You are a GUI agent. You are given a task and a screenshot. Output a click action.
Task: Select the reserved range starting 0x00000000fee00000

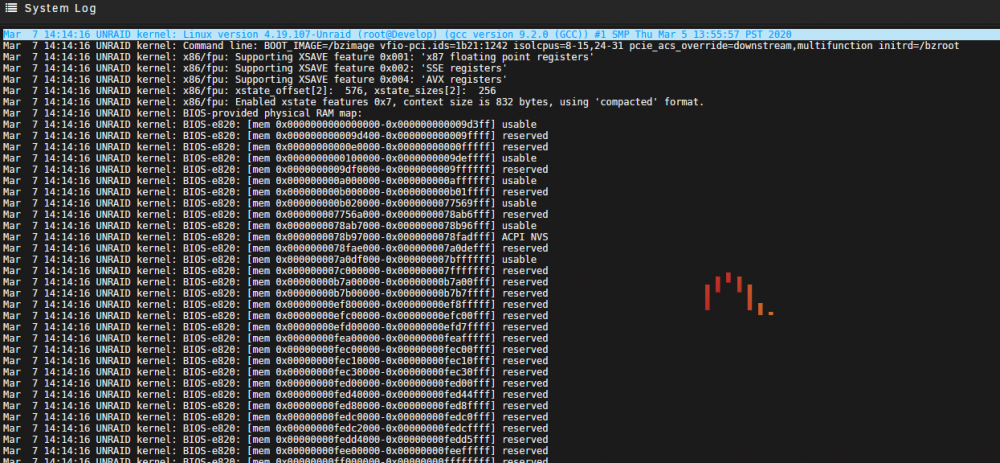[276, 451]
